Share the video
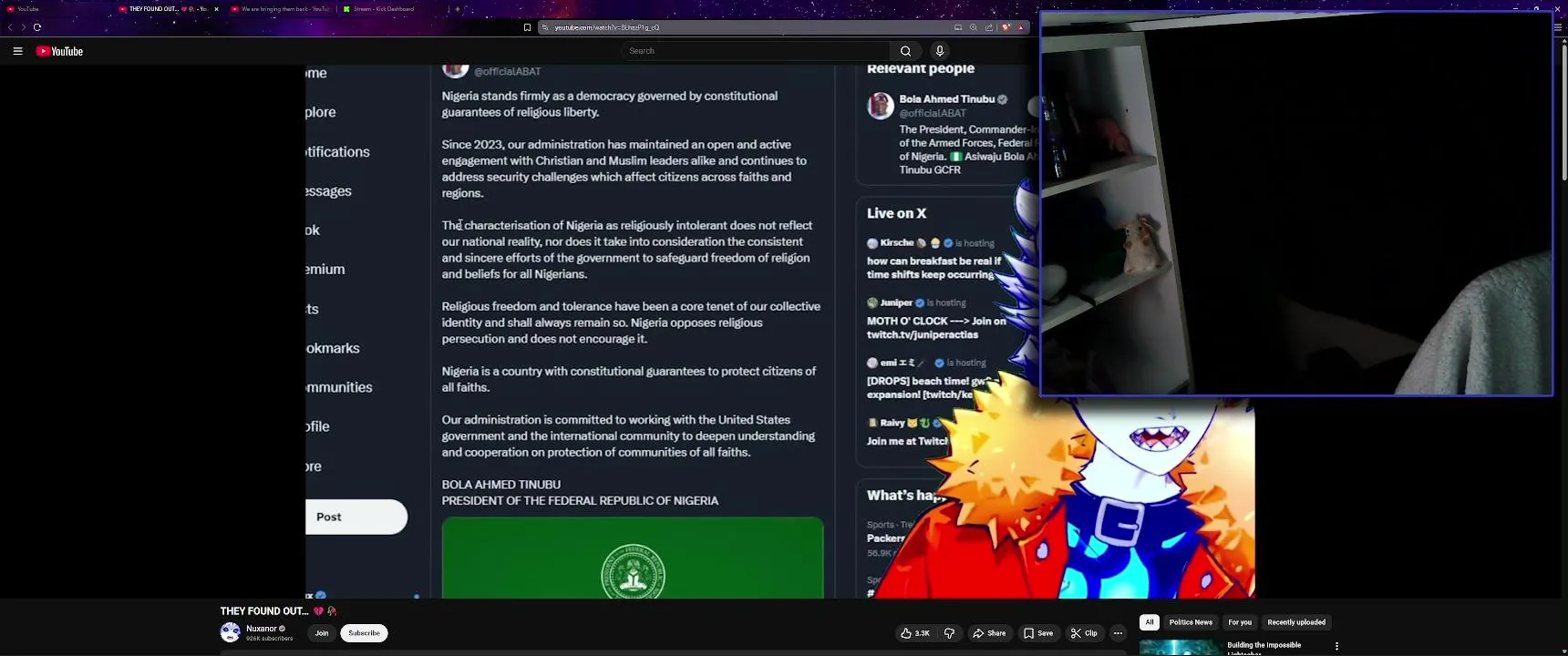This screenshot has width=1568, height=656. [989, 633]
